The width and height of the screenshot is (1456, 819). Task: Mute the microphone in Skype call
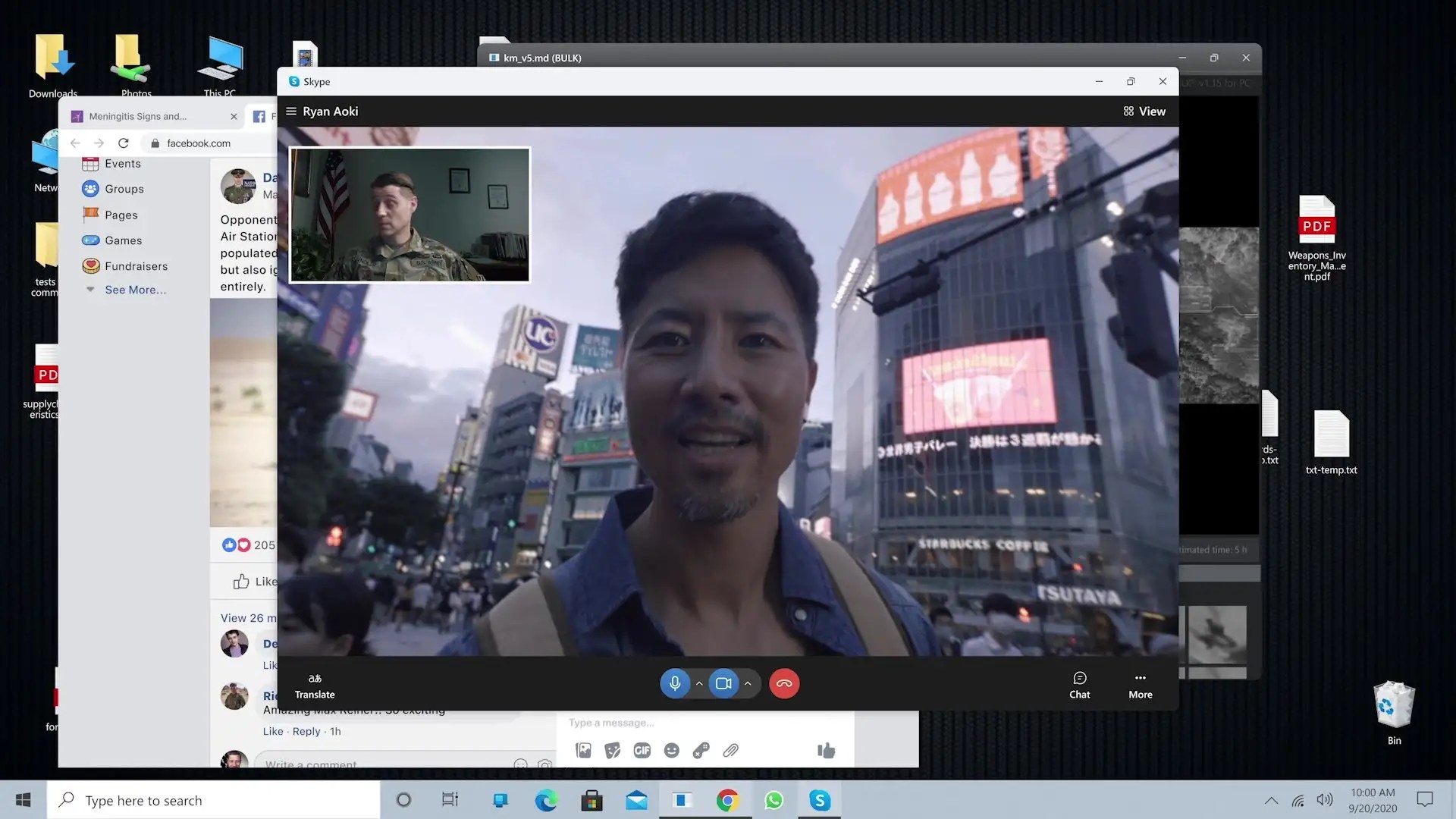tap(674, 683)
